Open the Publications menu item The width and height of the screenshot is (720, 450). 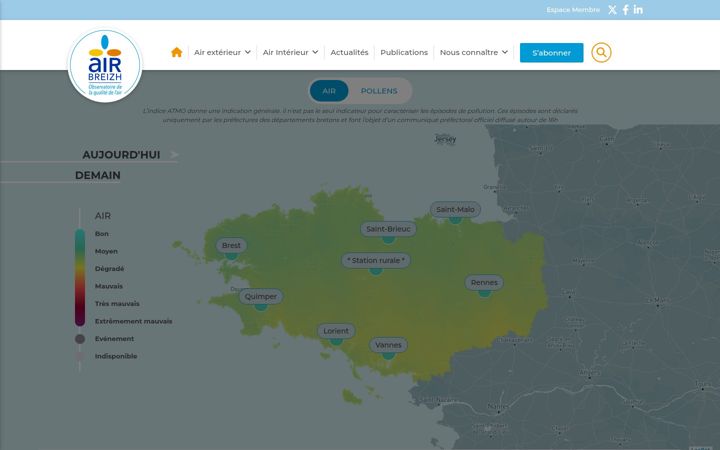coord(404,52)
